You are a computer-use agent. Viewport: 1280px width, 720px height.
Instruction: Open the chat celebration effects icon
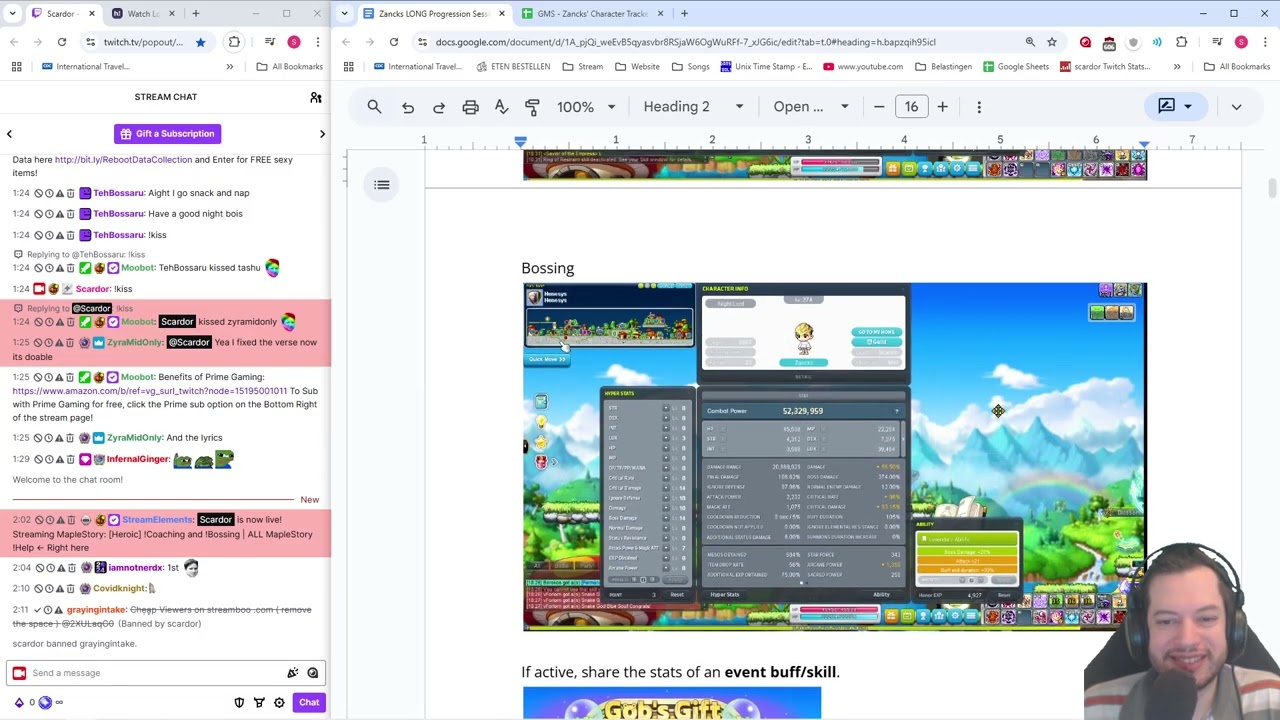[x=292, y=673]
